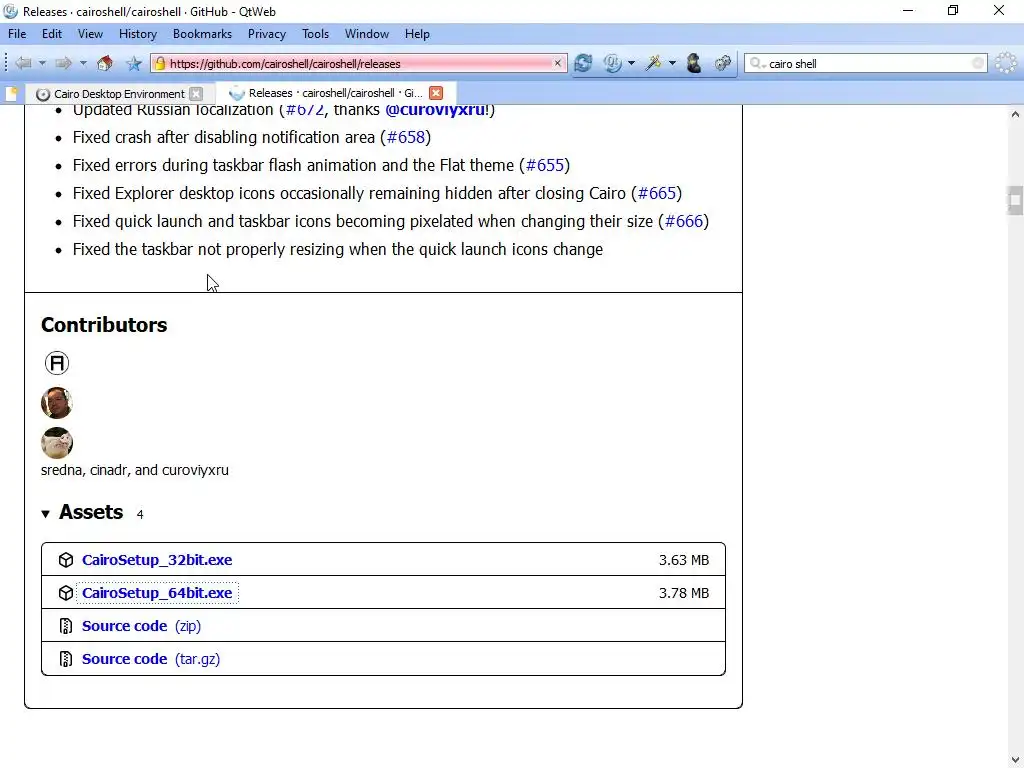Close the Cairo Desktop Environment tab
Image resolution: width=1024 pixels, height=768 pixels.
196,94
